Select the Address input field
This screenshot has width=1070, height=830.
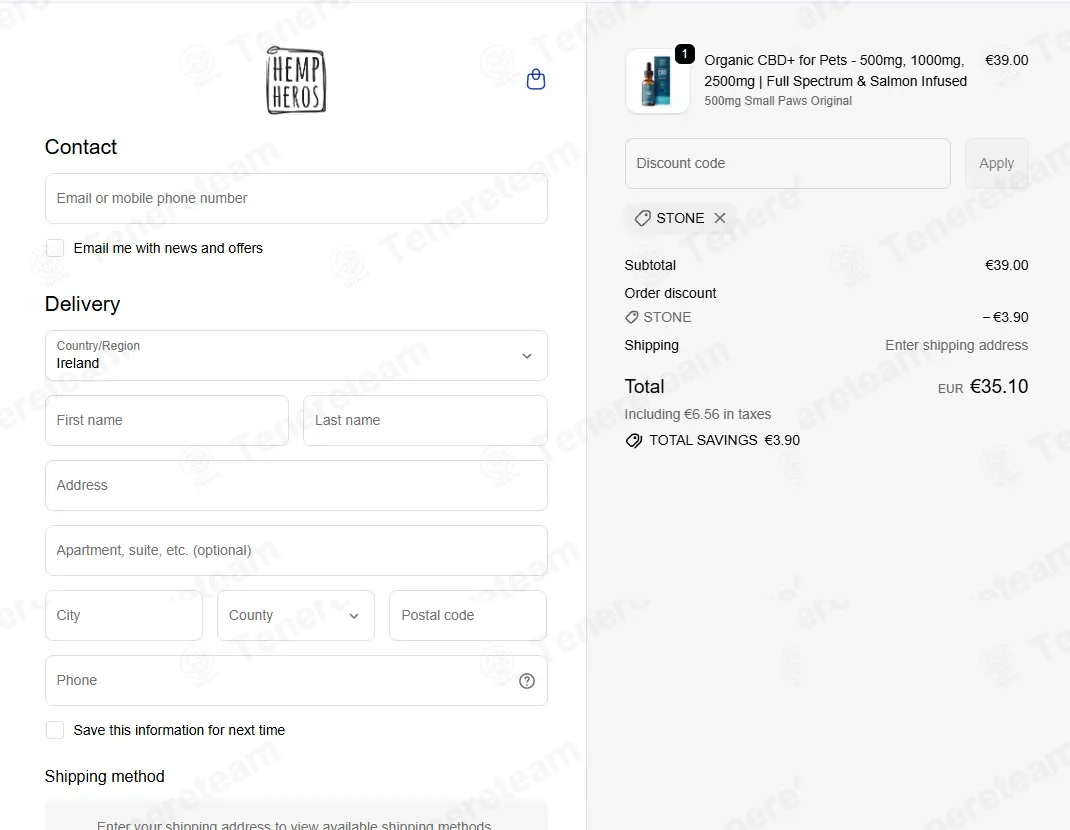tap(296, 485)
